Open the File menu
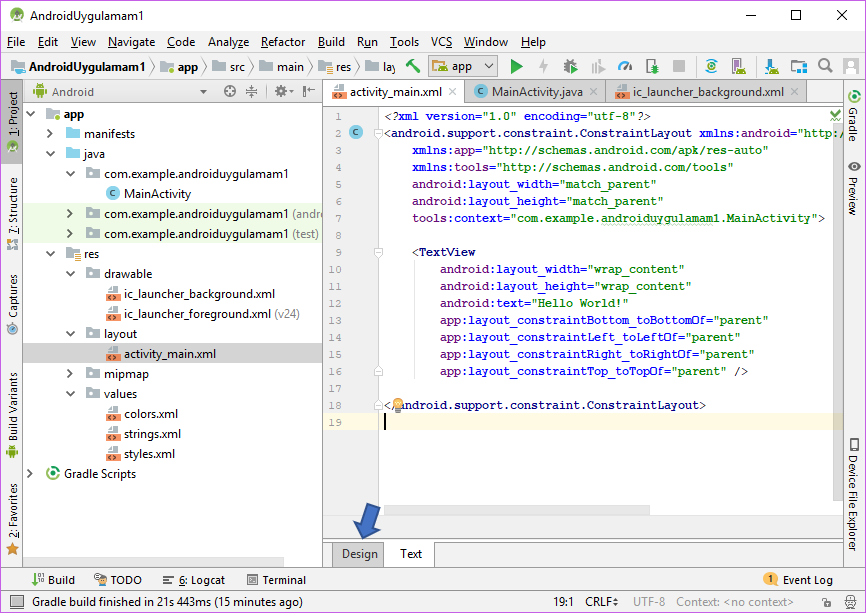 pyautogui.click(x=16, y=42)
